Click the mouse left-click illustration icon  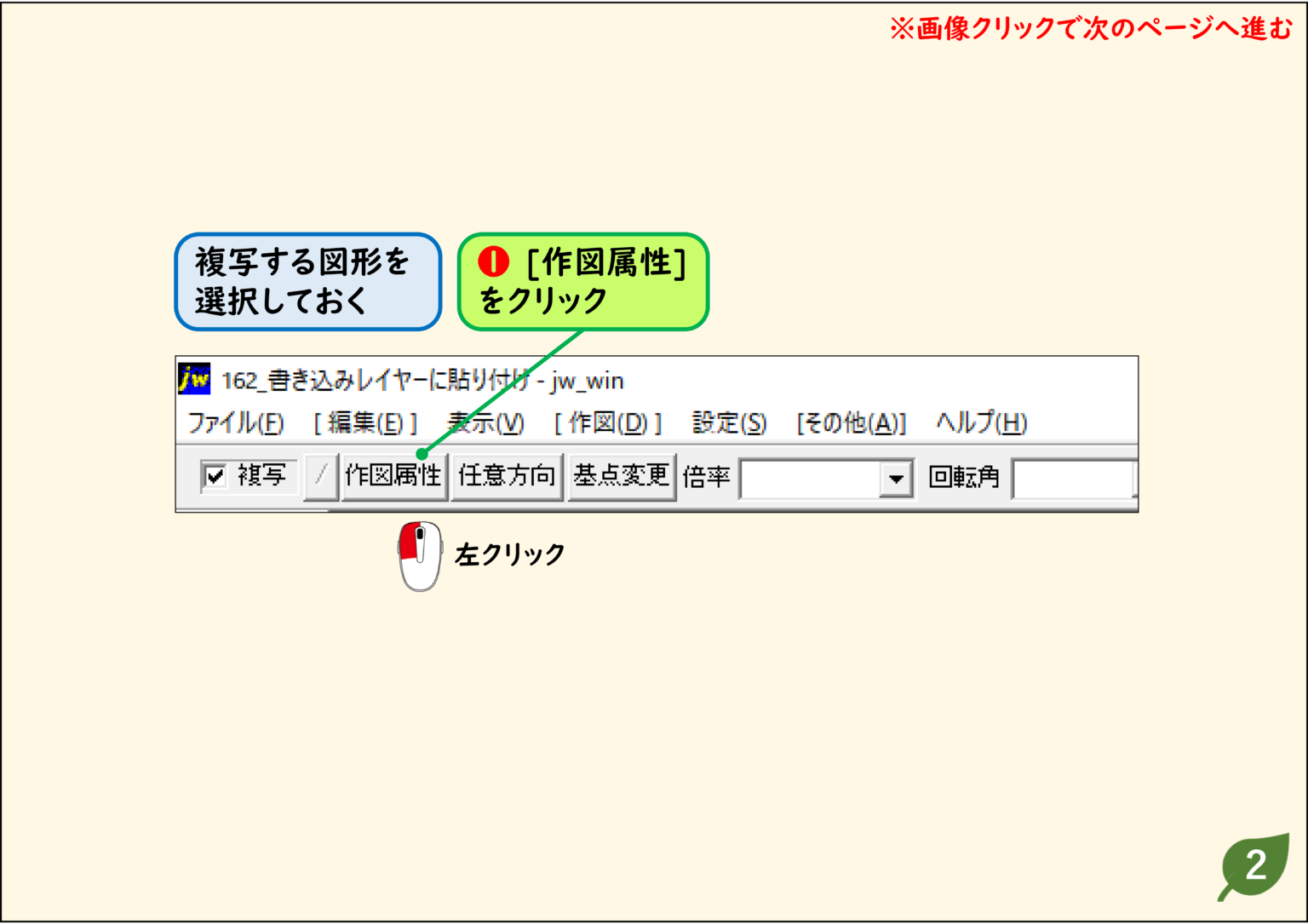[x=418, y=554]
